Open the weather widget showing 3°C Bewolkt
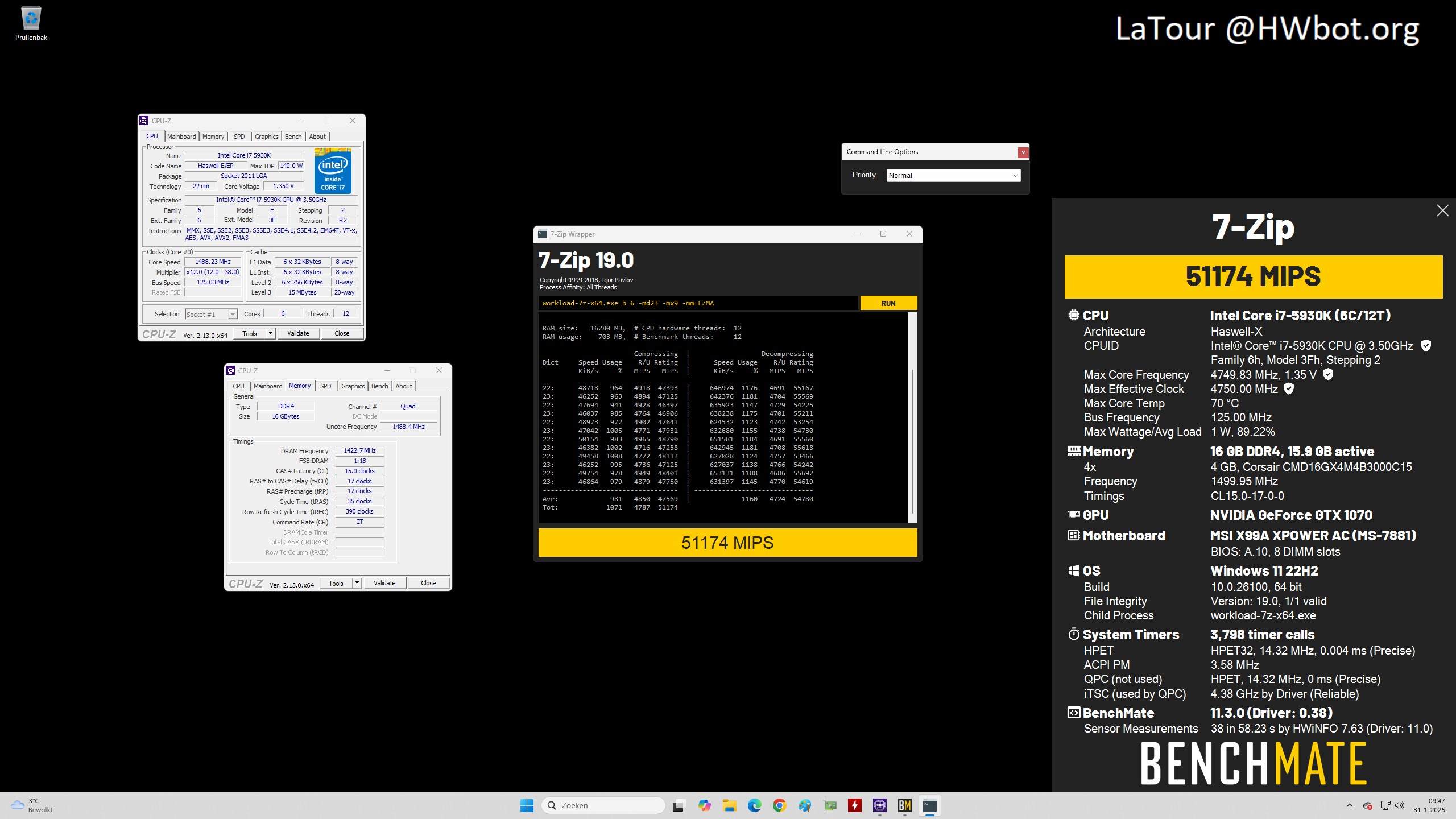 (32, 805)
